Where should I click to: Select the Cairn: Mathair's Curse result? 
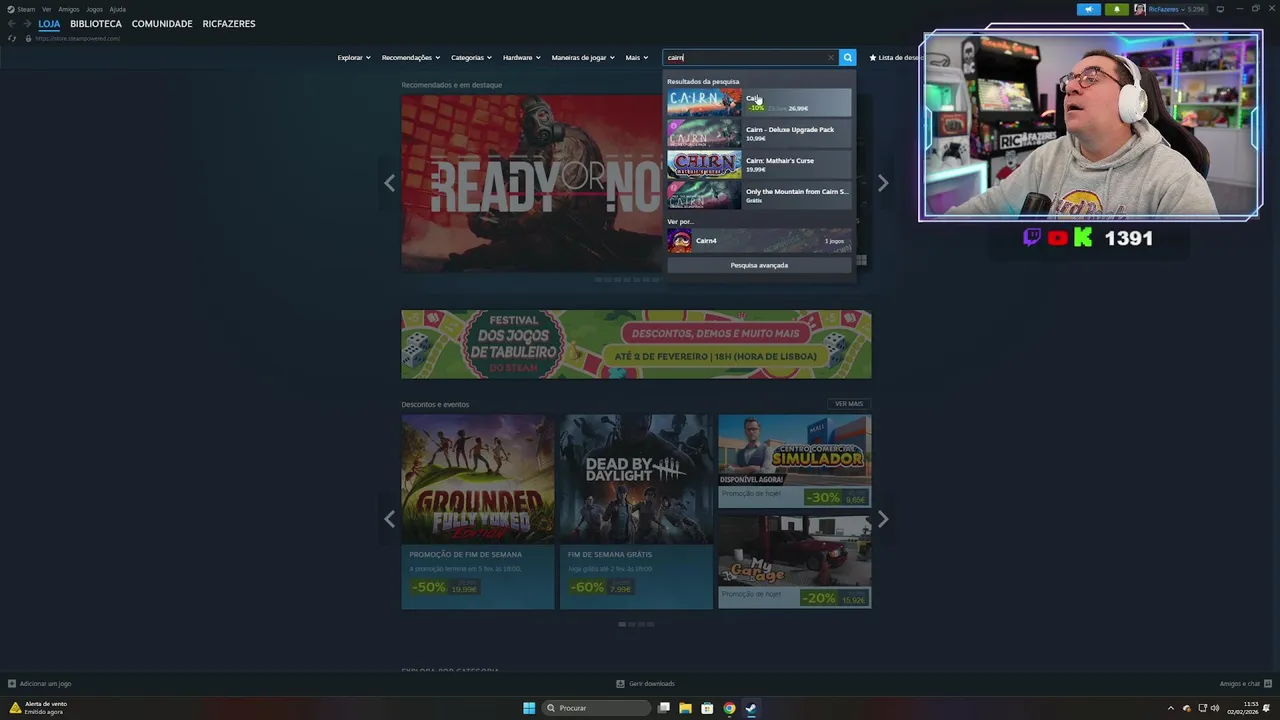coord(759,165)
